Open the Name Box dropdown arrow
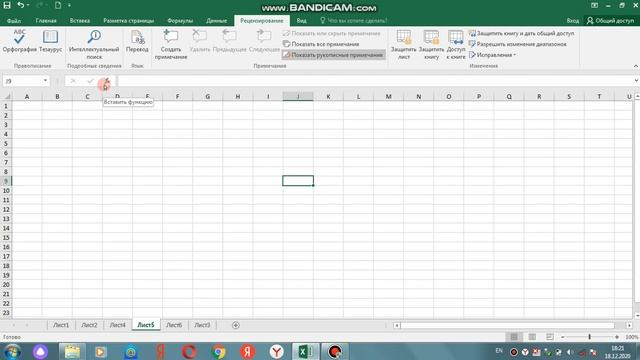This screenshot has width=640, height=360. tap(45, 81)
